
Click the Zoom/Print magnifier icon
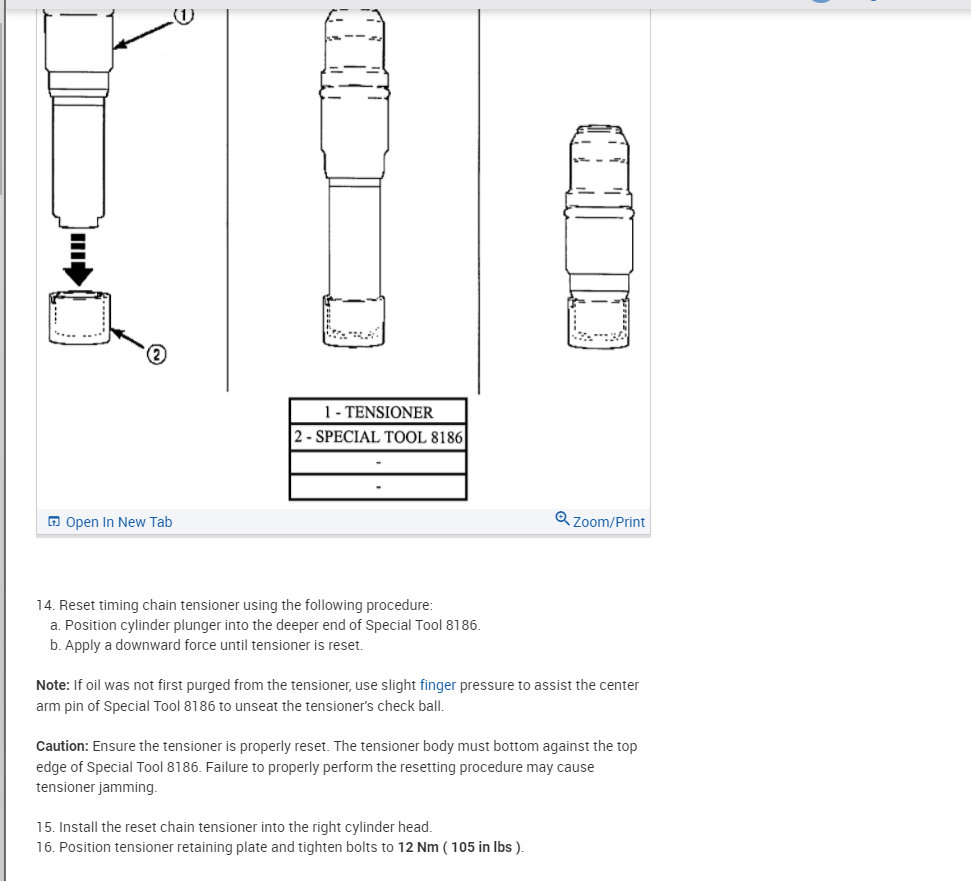tap(562, 518)
